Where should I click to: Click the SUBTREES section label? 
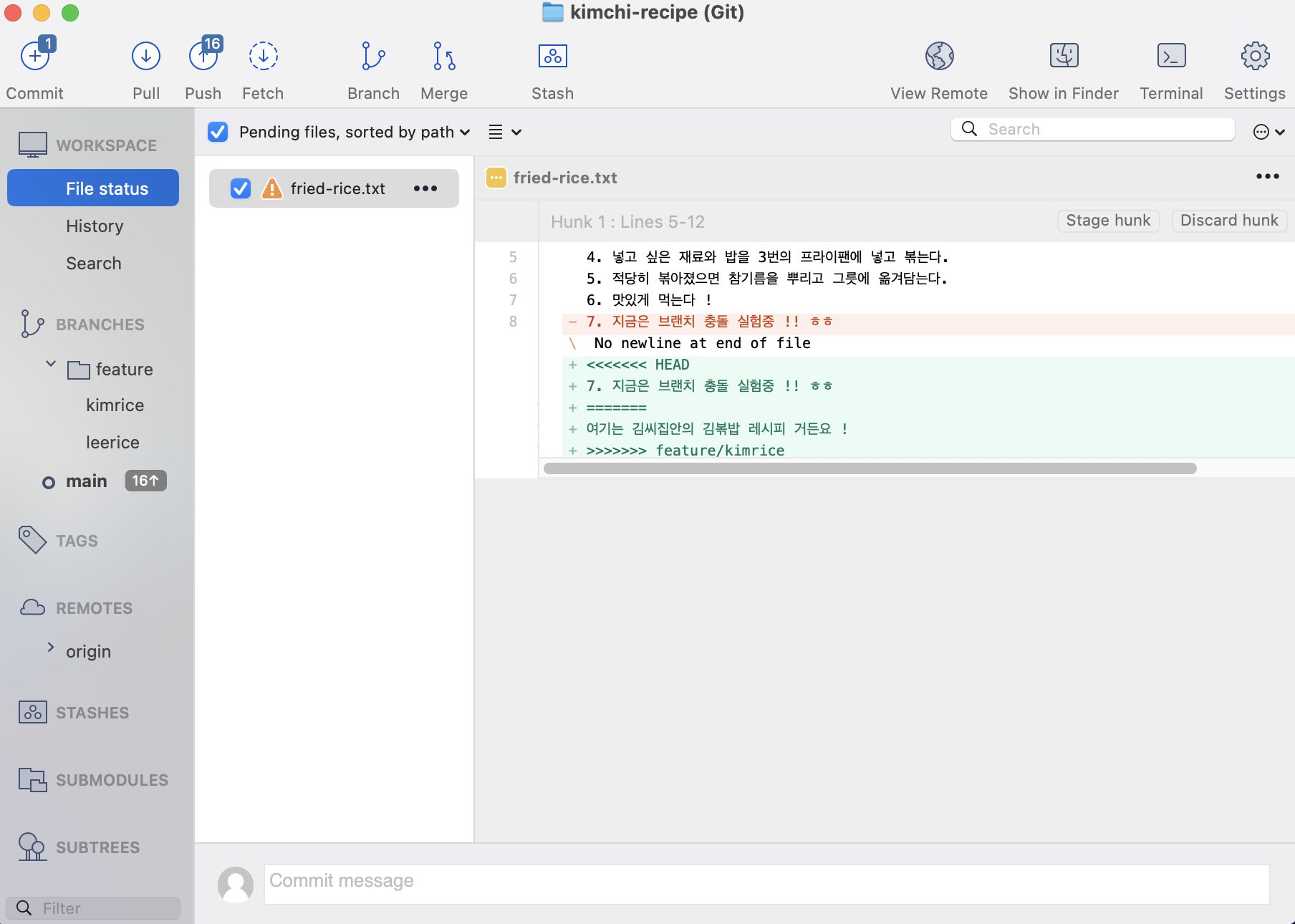(98, 847)
